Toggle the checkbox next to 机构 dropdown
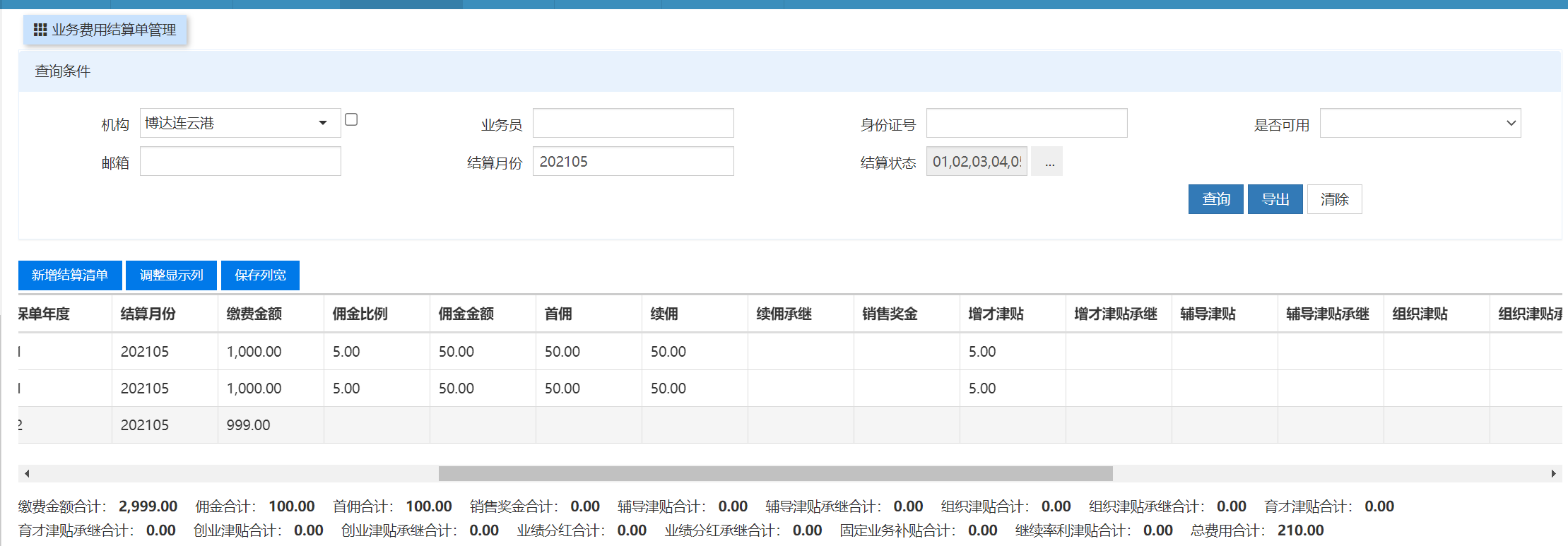Screen dimensions: 1568x546 (x=351, y=120)
